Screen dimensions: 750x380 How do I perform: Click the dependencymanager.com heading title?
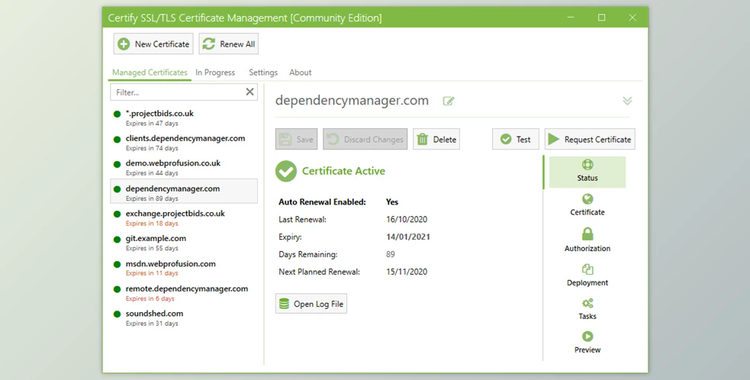coord(352,101)
